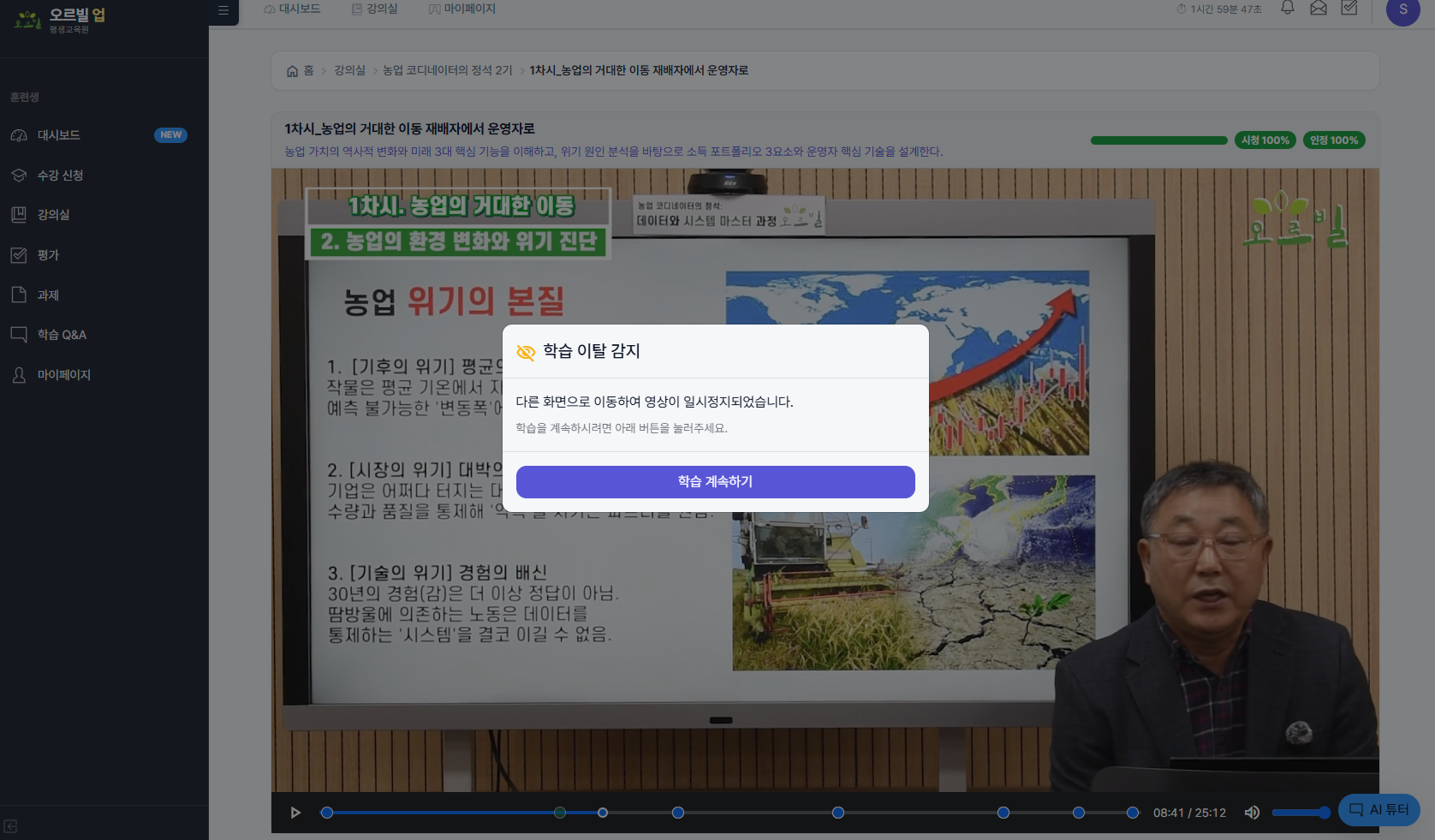The width and height of the screenshot is (1435, 840).
Task: Click the 오르빌 업 logo
Action: coord(60,20)
